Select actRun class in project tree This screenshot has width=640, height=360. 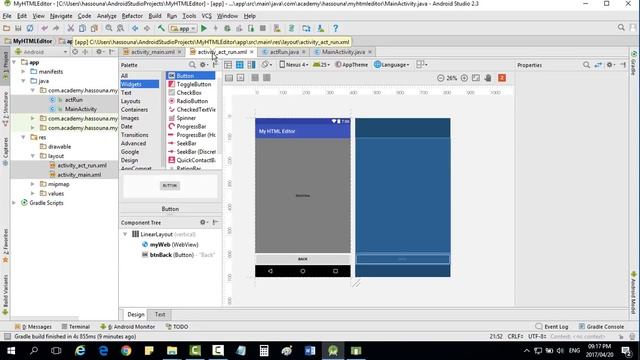[x=73, y=100]
